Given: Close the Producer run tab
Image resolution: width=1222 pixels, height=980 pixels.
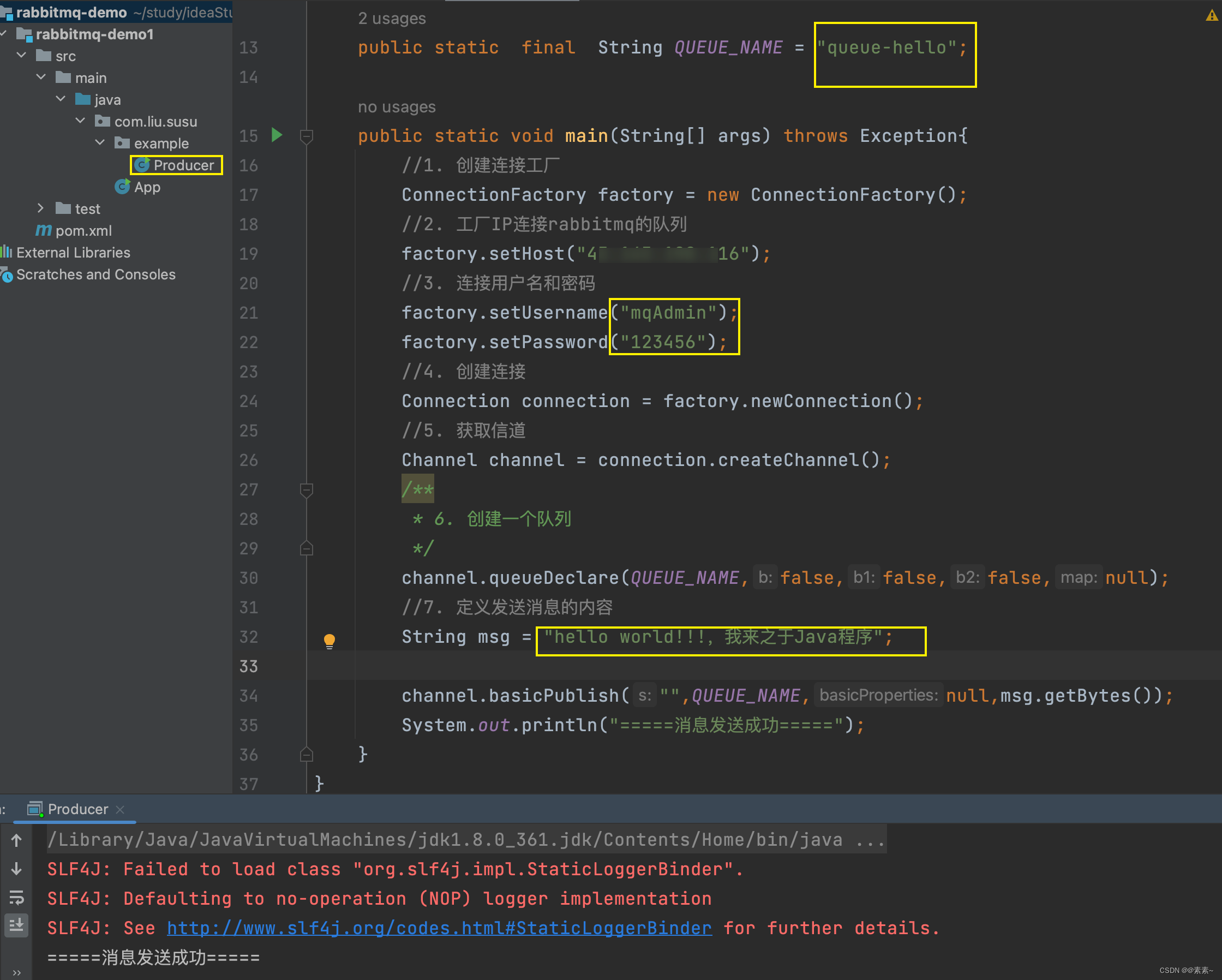Looking at the screenshot, I should pos(119,809).
